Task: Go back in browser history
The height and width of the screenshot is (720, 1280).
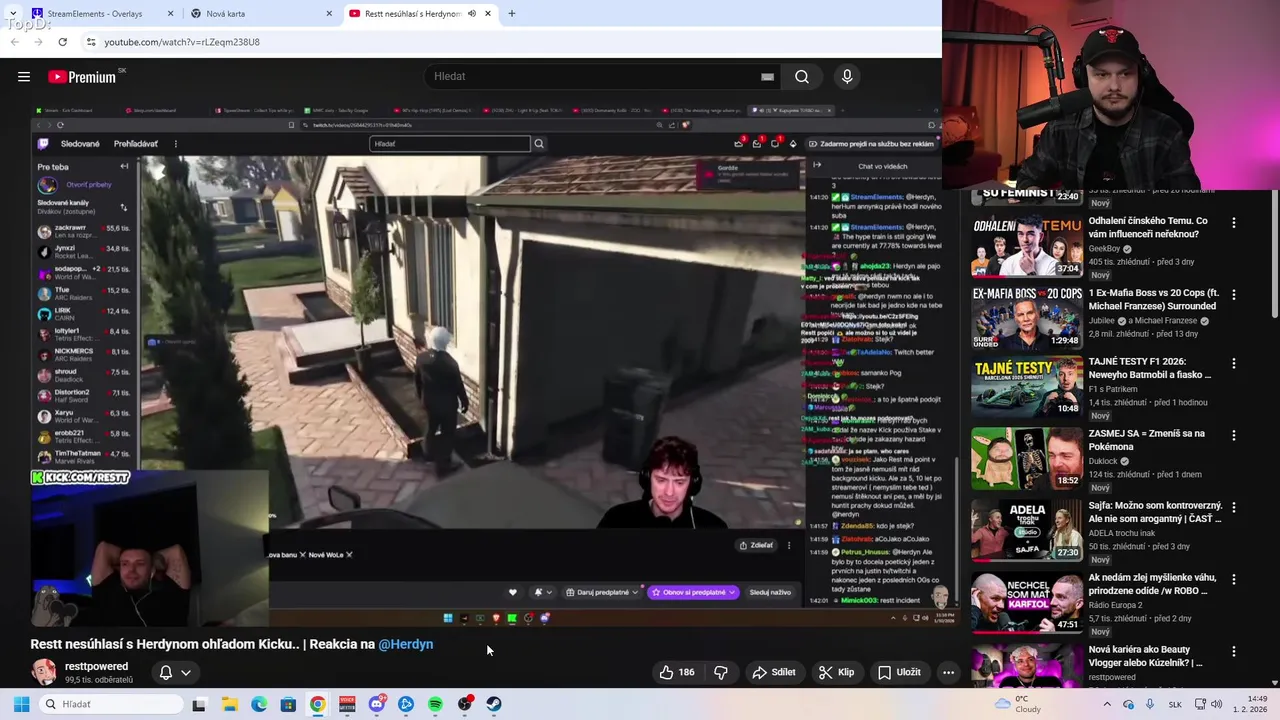Action: coord(14,42)
